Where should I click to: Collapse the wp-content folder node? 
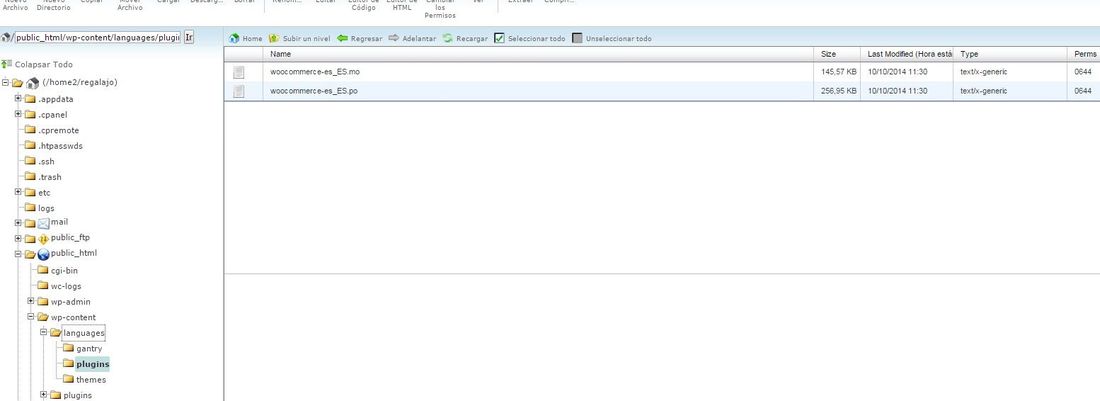(x=31, y=317)
